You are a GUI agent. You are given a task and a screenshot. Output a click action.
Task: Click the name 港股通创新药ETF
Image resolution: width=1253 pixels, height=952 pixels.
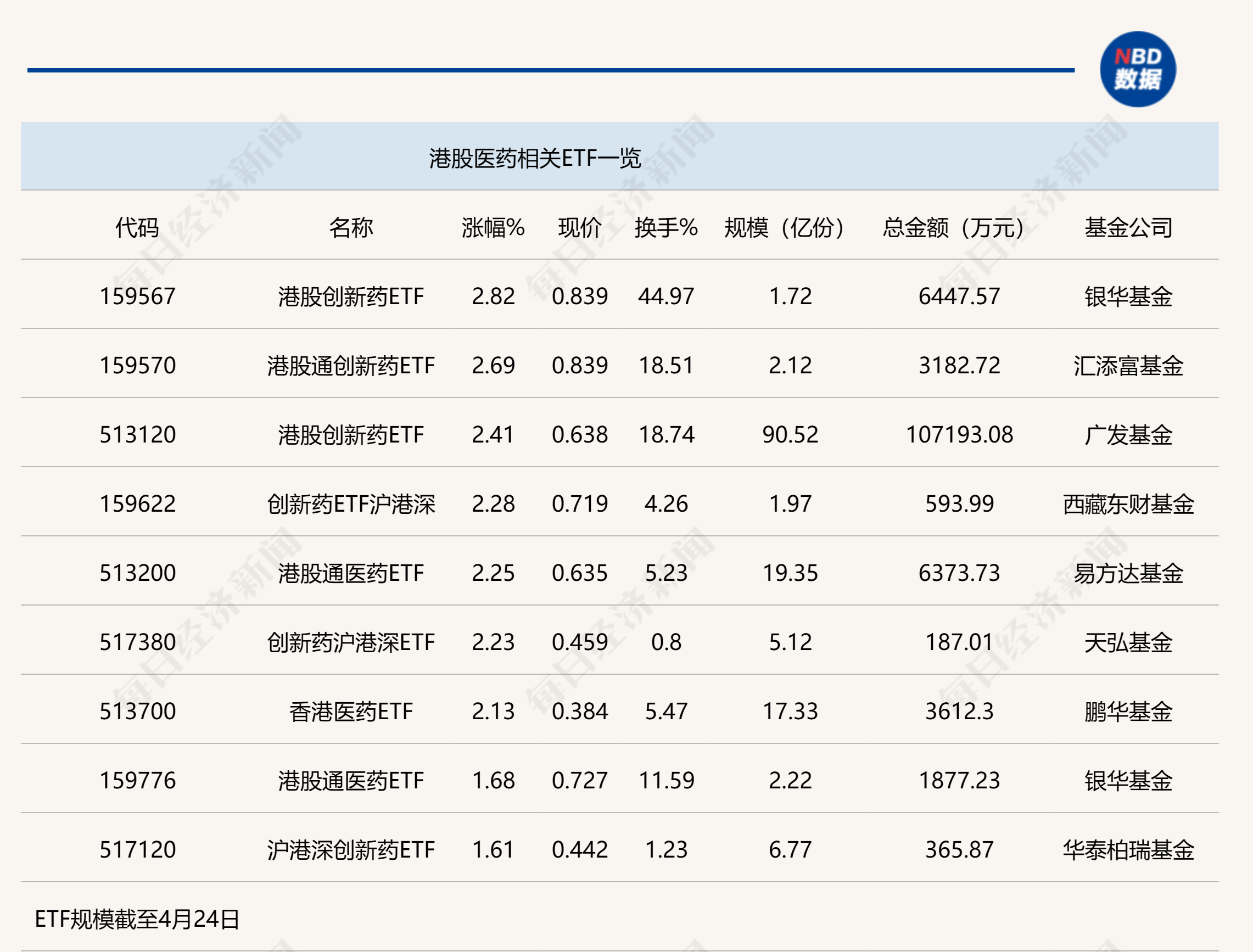(351, 366)
